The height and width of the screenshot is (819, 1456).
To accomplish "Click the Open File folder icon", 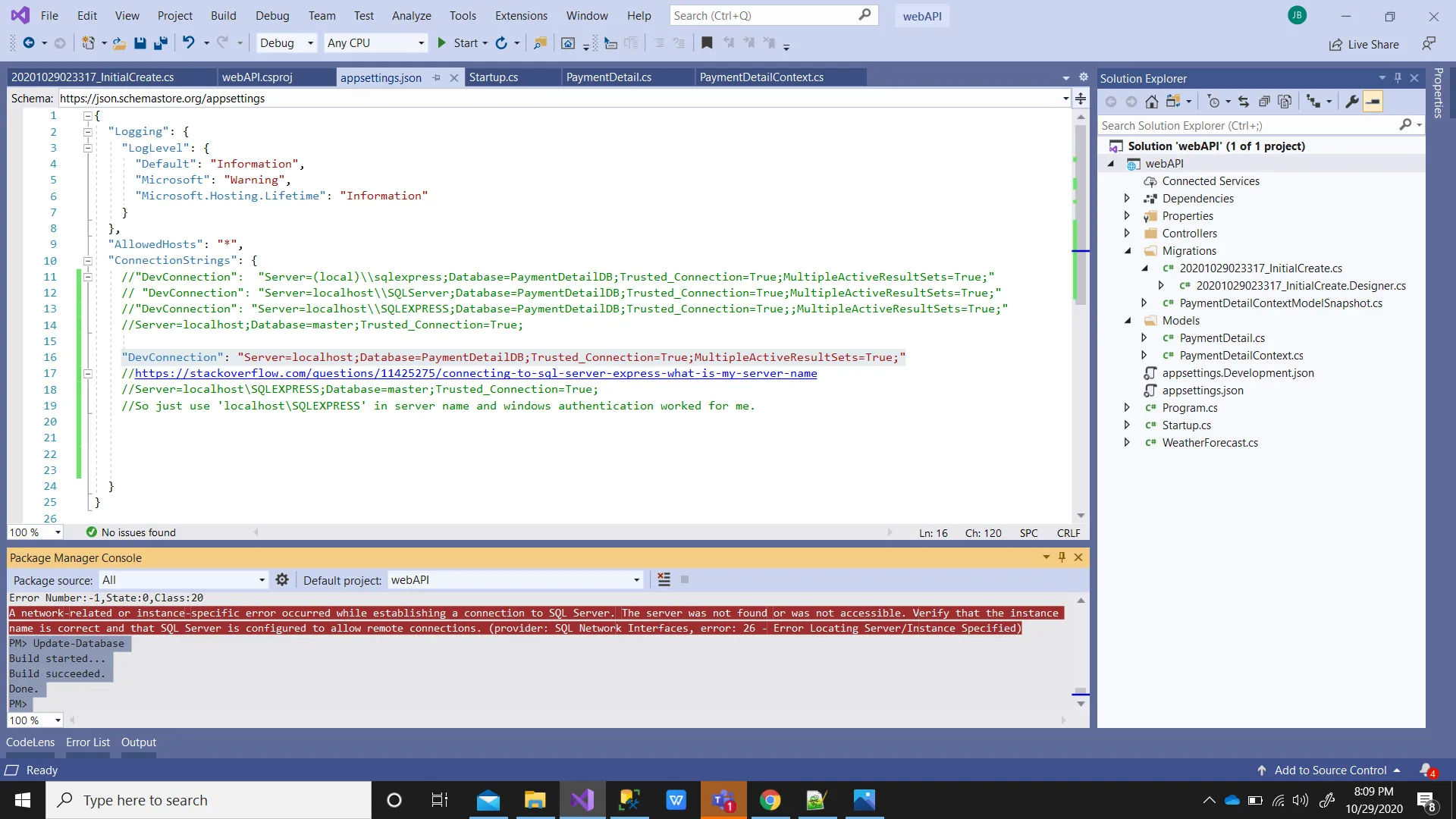I will pyautogui.click(x=119, y=43).
